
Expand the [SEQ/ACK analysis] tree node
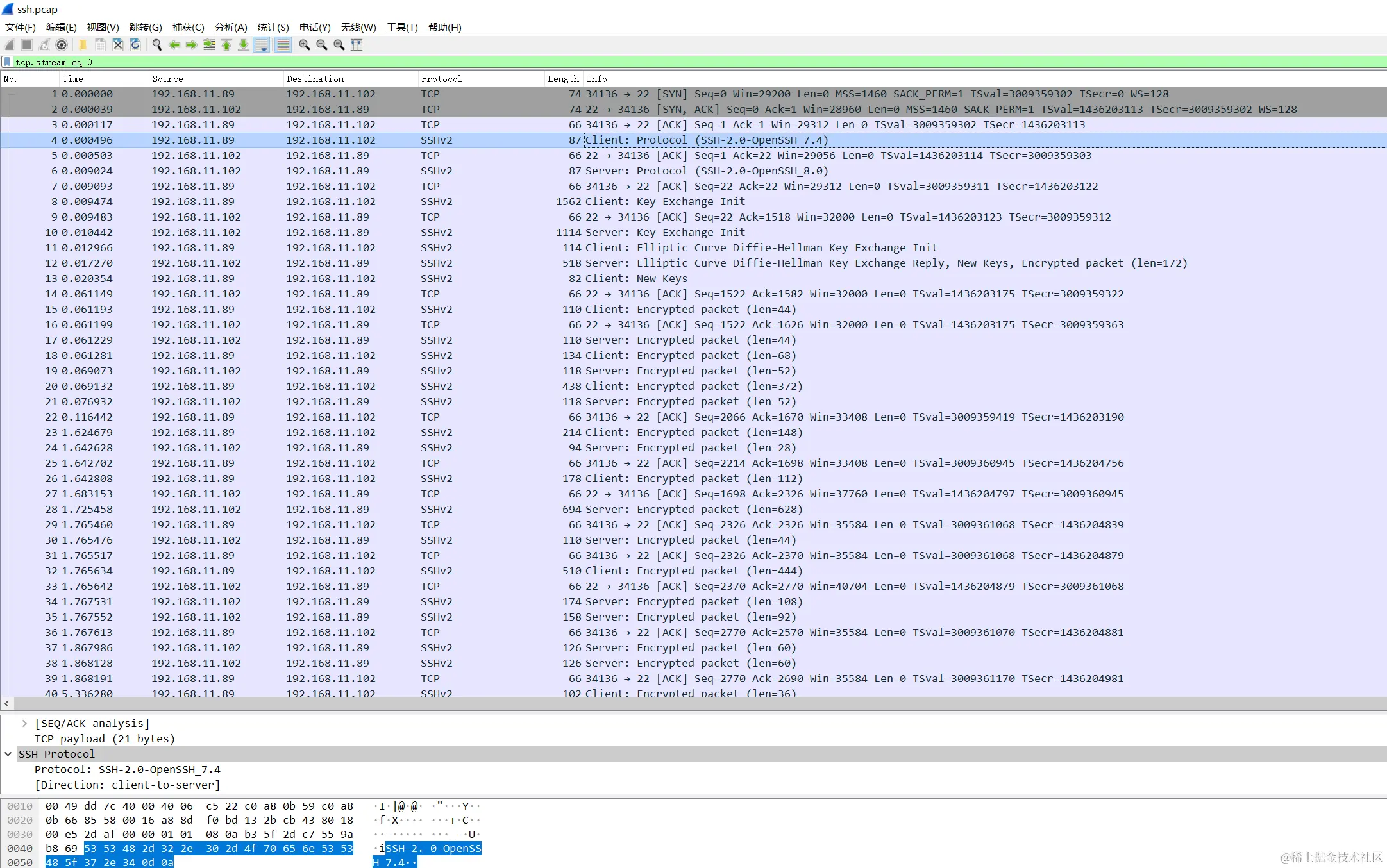point(24,723)
